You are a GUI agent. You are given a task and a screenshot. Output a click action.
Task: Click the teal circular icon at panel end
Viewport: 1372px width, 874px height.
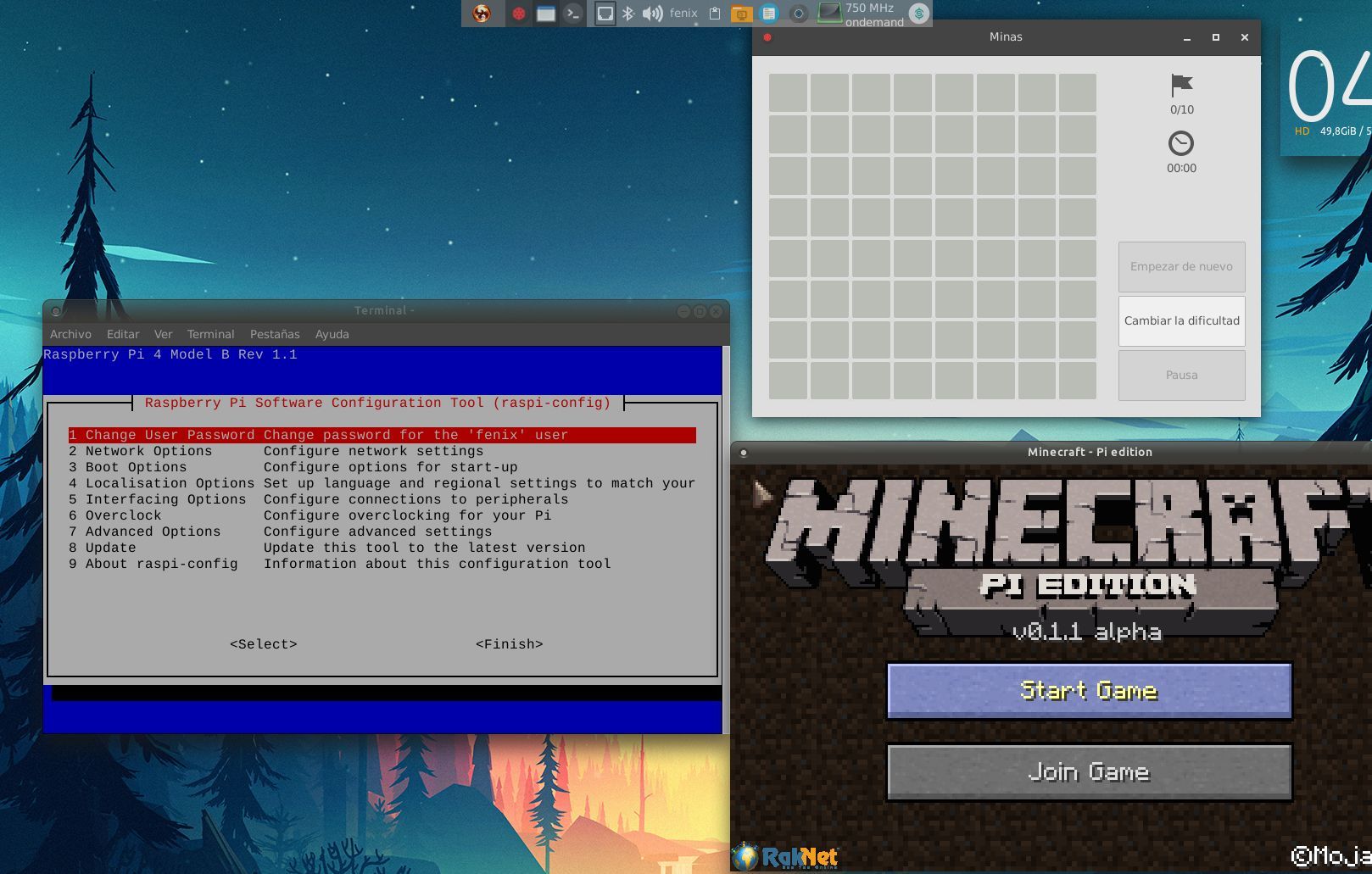919,14
